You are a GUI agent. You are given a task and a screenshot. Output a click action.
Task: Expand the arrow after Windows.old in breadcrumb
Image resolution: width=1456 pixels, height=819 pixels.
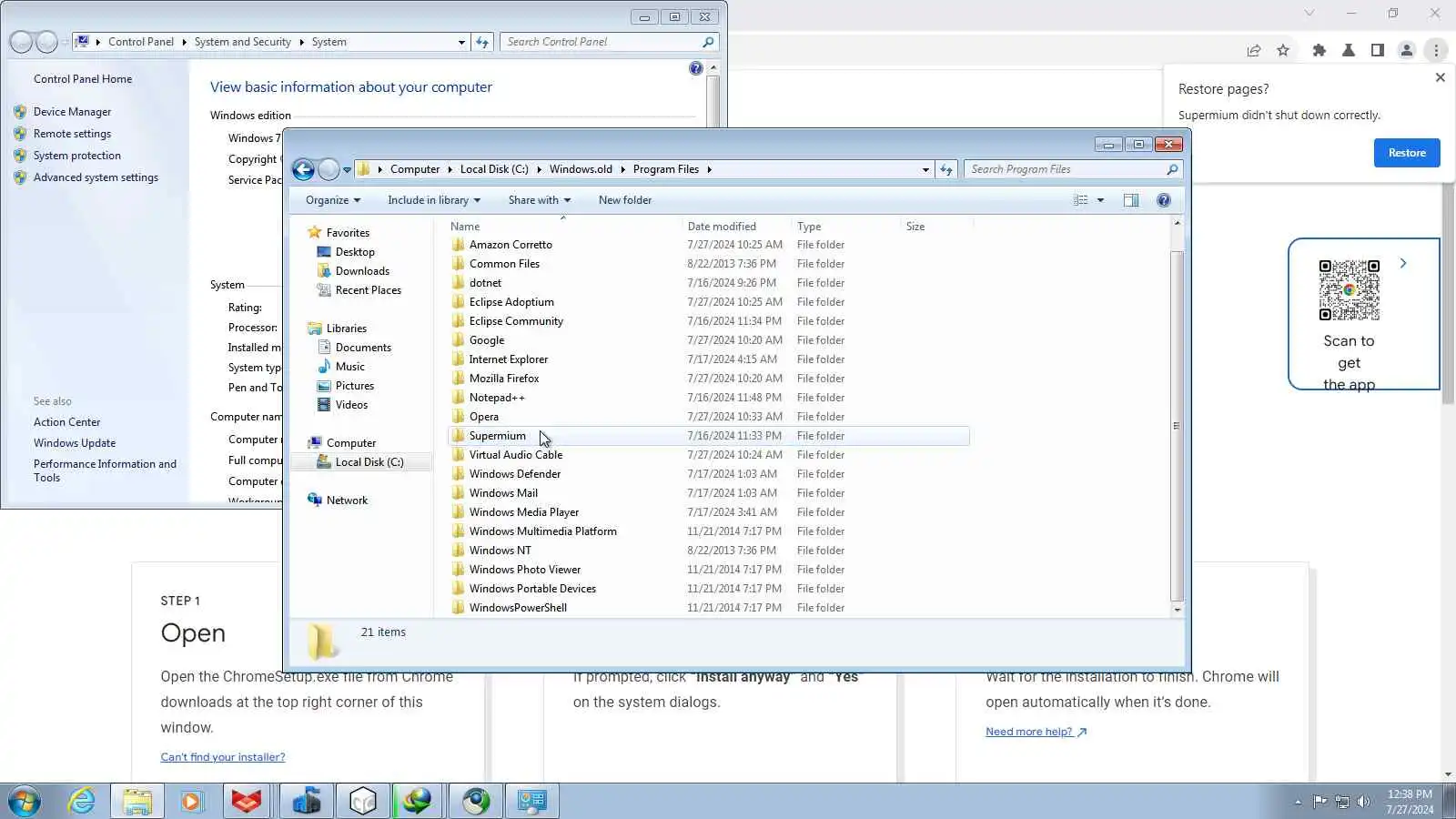[x=623, y=169]
